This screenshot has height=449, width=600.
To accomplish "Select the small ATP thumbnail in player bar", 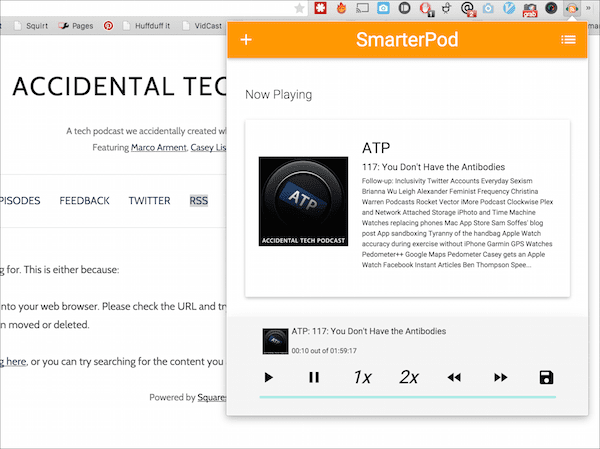I will [276, 341].
